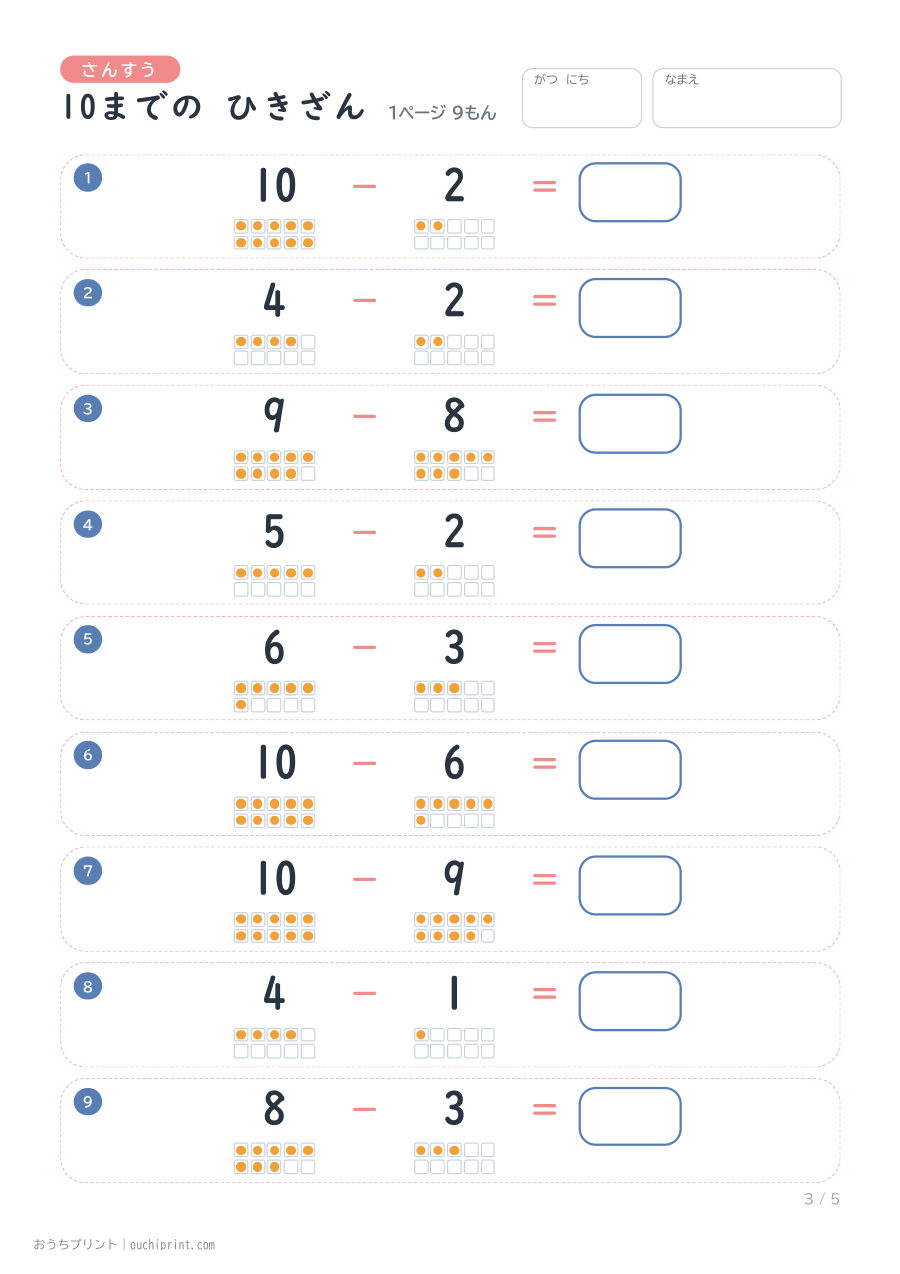Screen dimensions: 900x1274
Task: Click the number 5 problem badge
Action: pyautogui.click(x=88, y=639)
